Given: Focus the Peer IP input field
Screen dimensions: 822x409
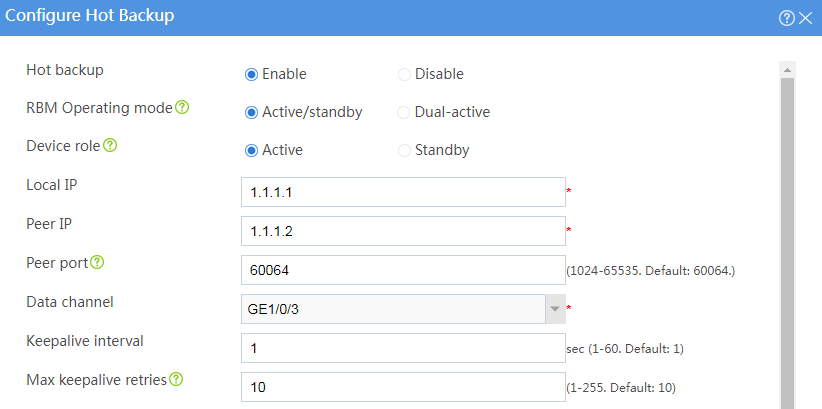Looking at the screenshot, I should [x=403, y=231].
